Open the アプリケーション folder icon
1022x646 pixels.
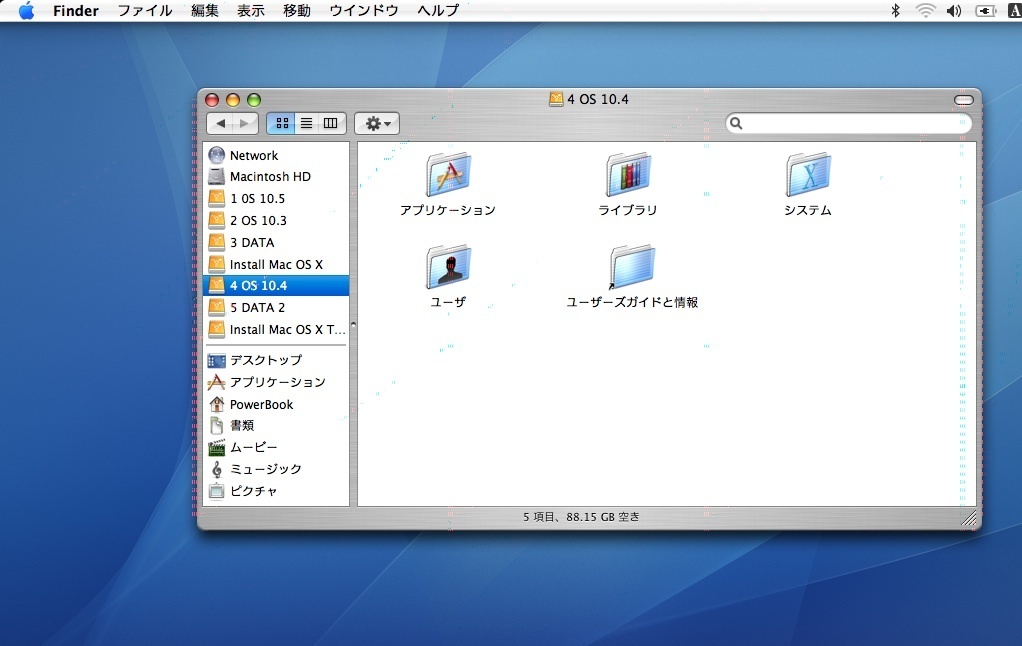tap(448, 174)
